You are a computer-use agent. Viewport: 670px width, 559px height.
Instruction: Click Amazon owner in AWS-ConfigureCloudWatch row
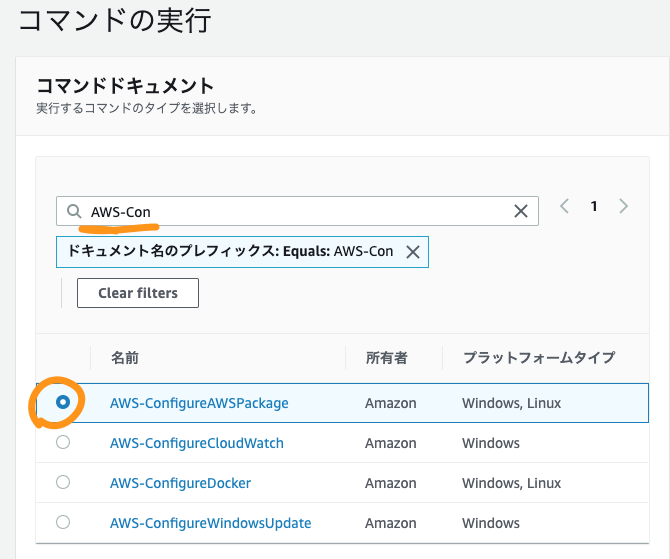coord(391,443)
